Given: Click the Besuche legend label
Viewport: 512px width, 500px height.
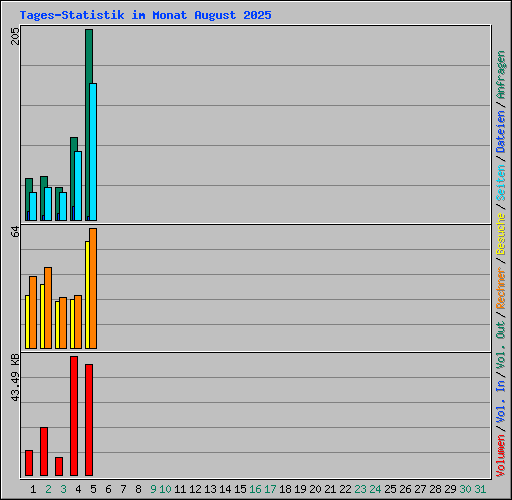Looking at the screenshot, I should pos(501,234).
